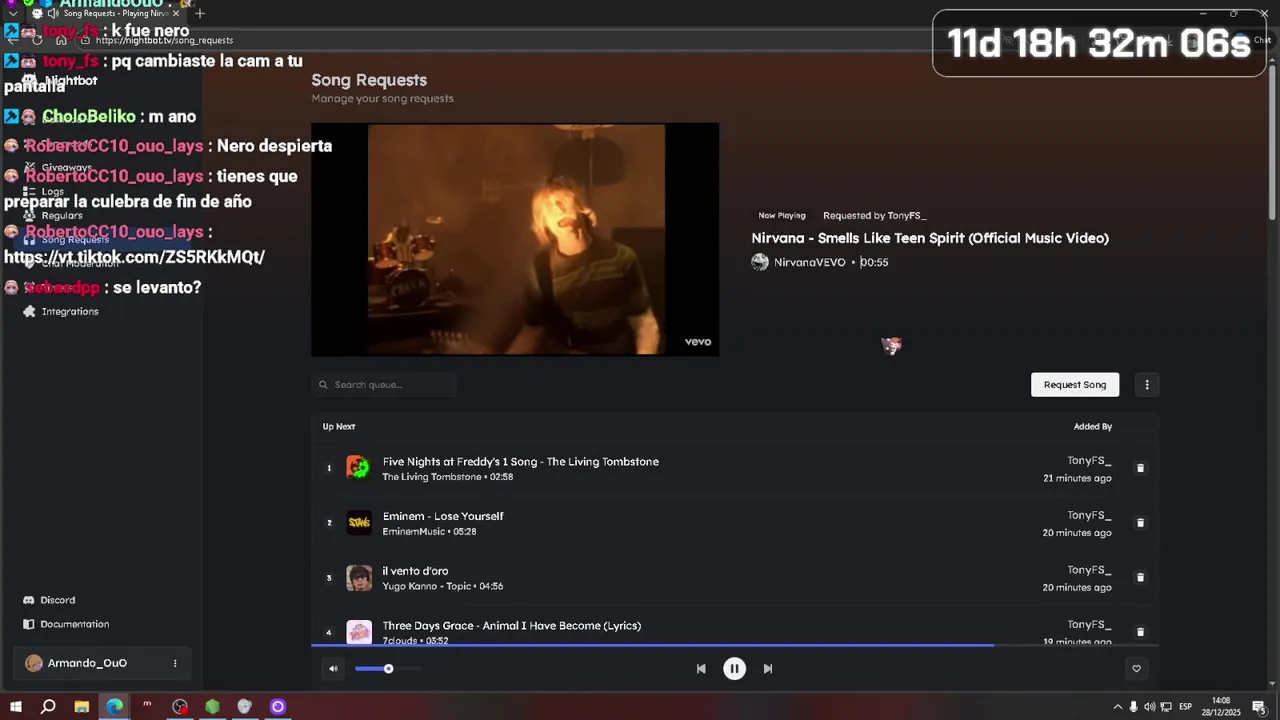Close the Song Requests browser tab
This screenshot has width=1280, height=720.
(176, 14)
